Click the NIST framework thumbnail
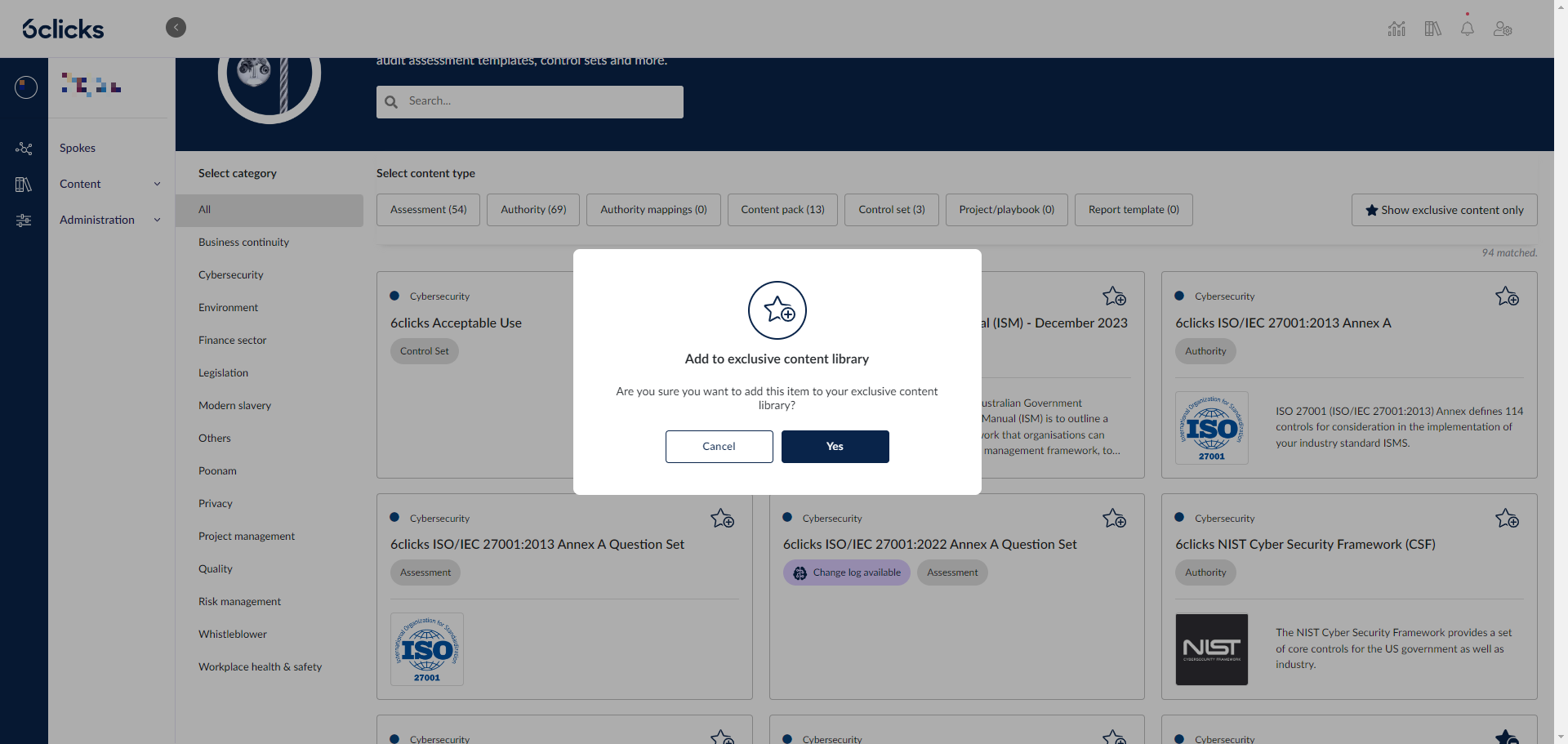 pos(1212,649)
